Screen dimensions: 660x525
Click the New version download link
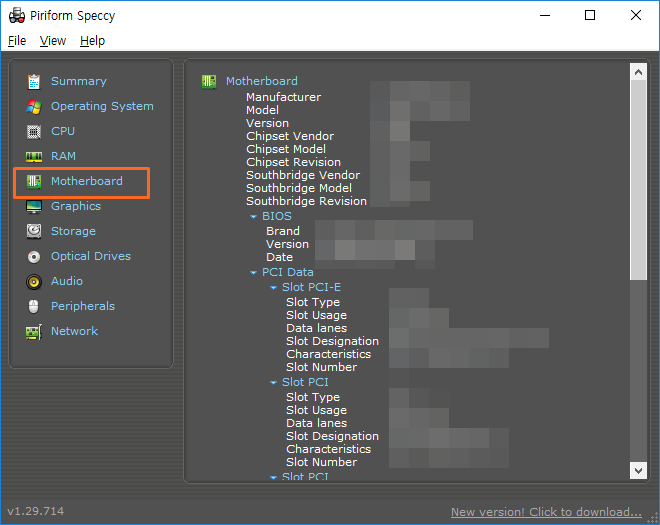pyautogui.click(x=546, y=512)
